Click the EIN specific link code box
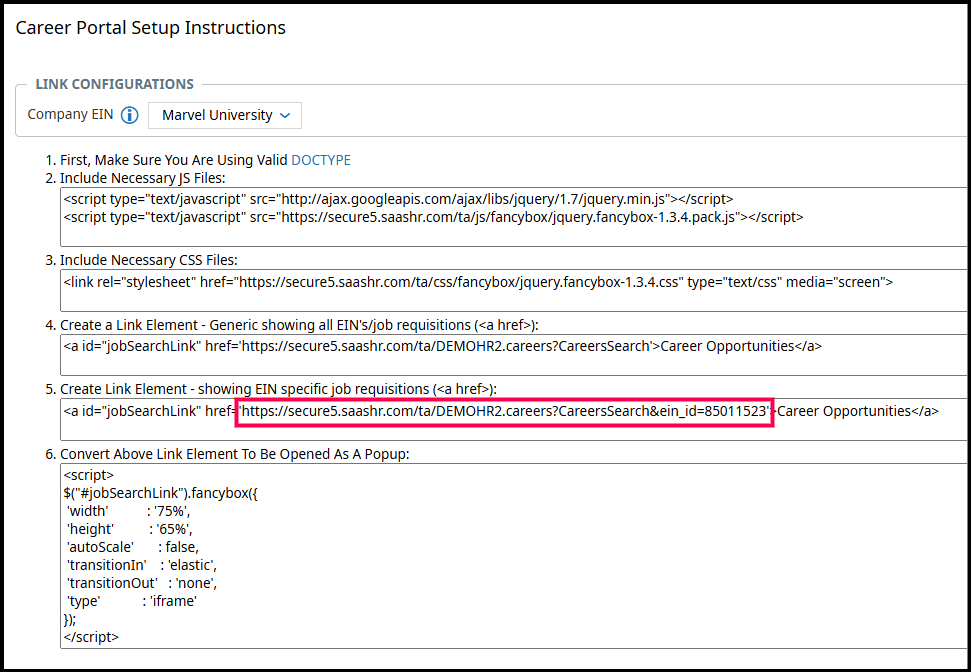 (x=514, y=419)
